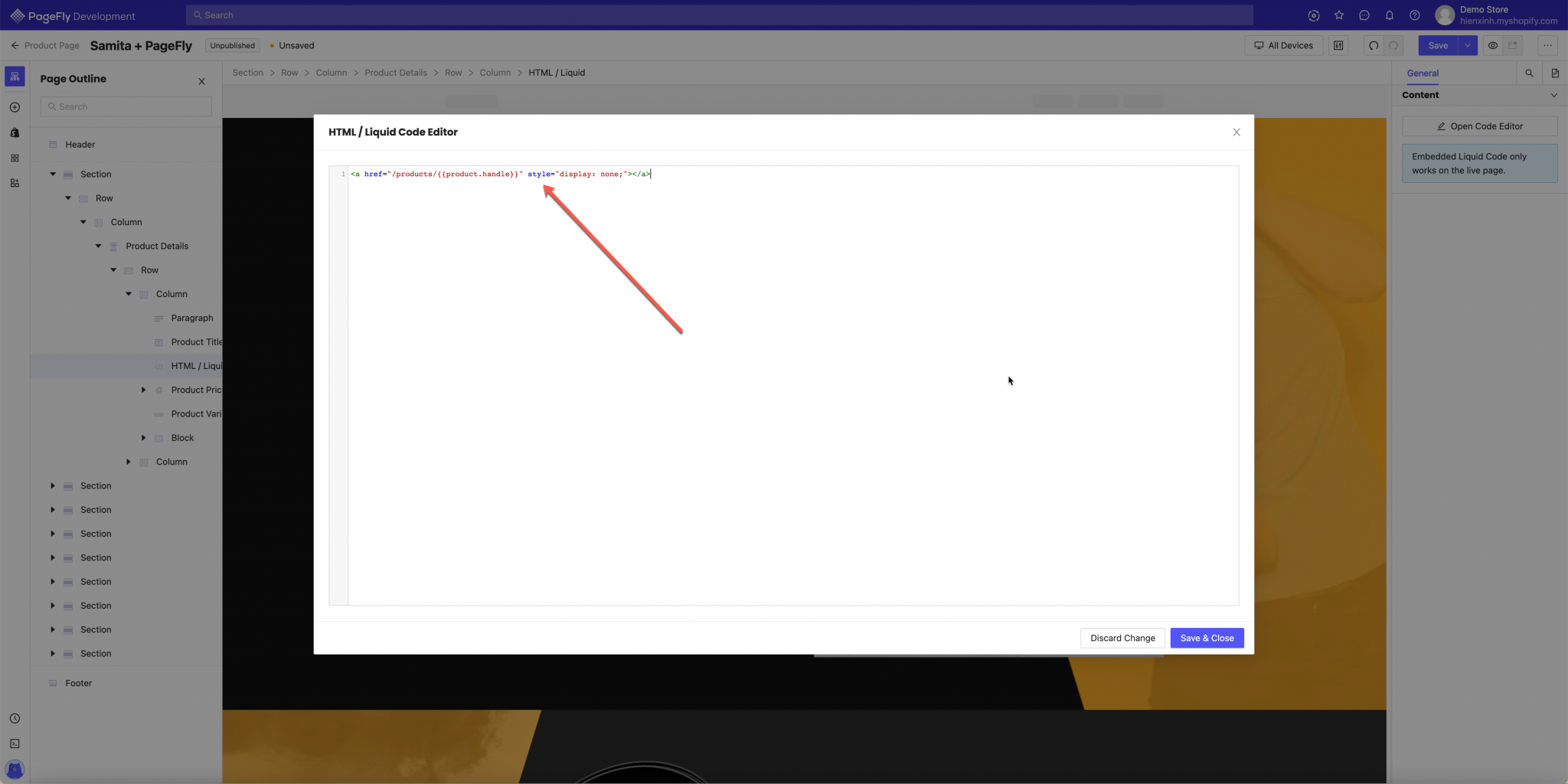
Task: Collapse the Content section chevron
Action: [x=1553, y=95]
